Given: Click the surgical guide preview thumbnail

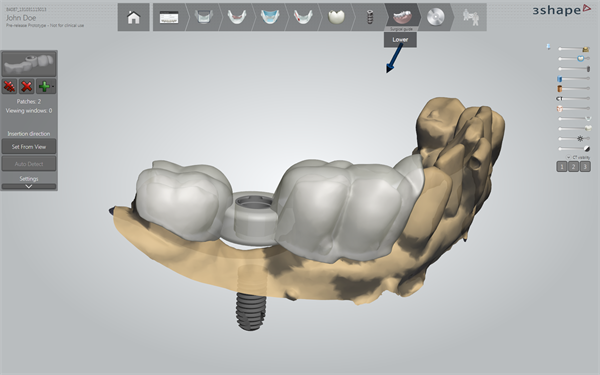Looking at the screenshot, I should click(x=29, y=64).
